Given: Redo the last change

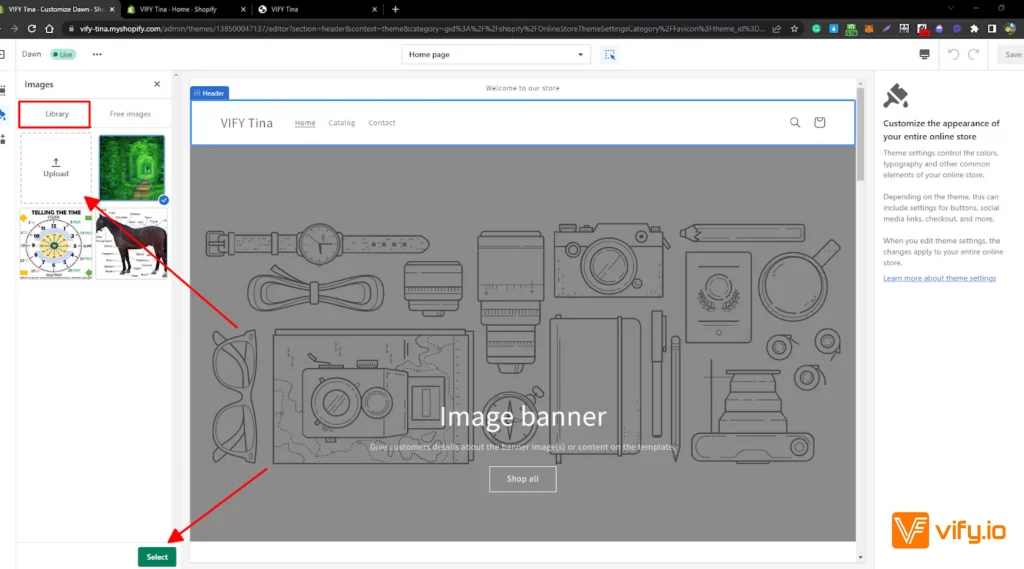Looking at the screenshot, I should tap(974, 54).
